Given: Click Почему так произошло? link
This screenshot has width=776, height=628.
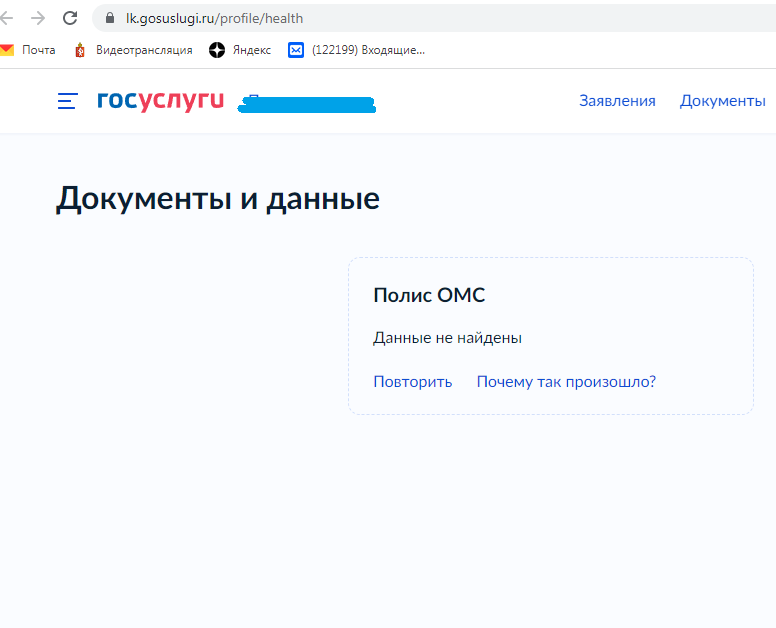Looking at the screenshot, I should [566, 382].
